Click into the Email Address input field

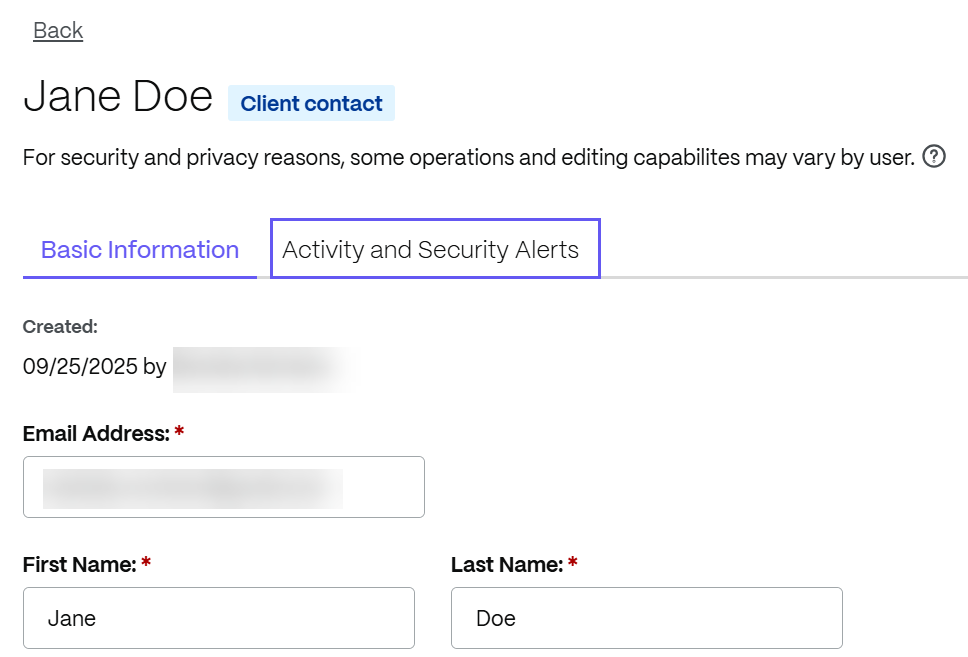tap(223, 487)
